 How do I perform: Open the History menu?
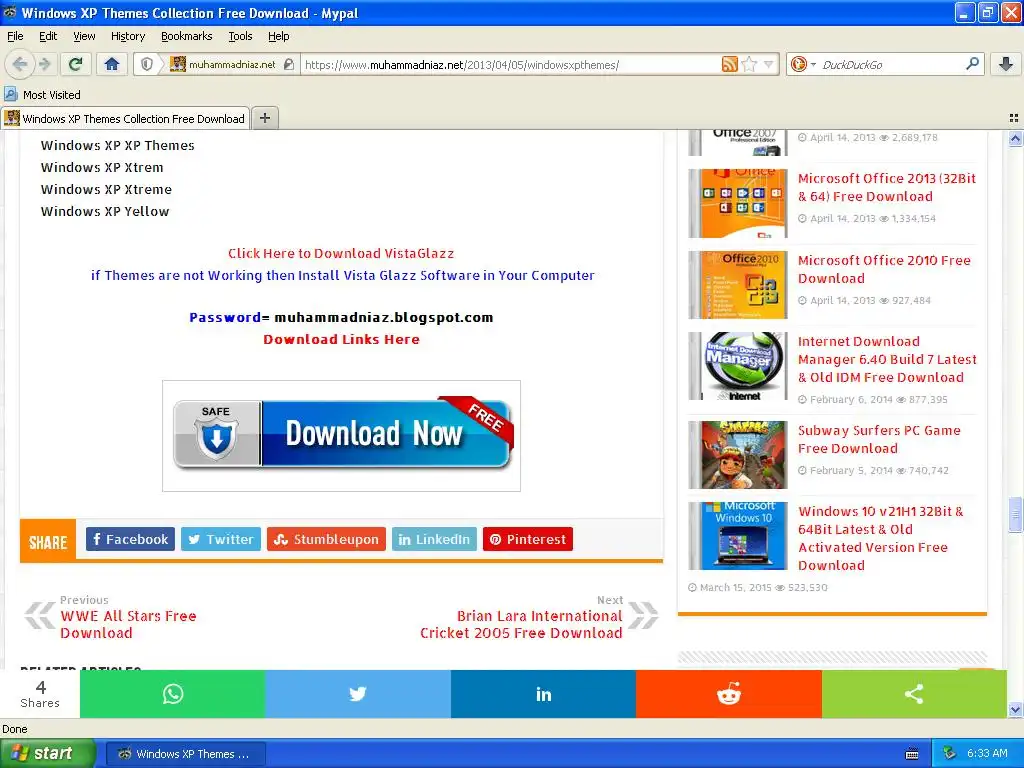(128, 36)
